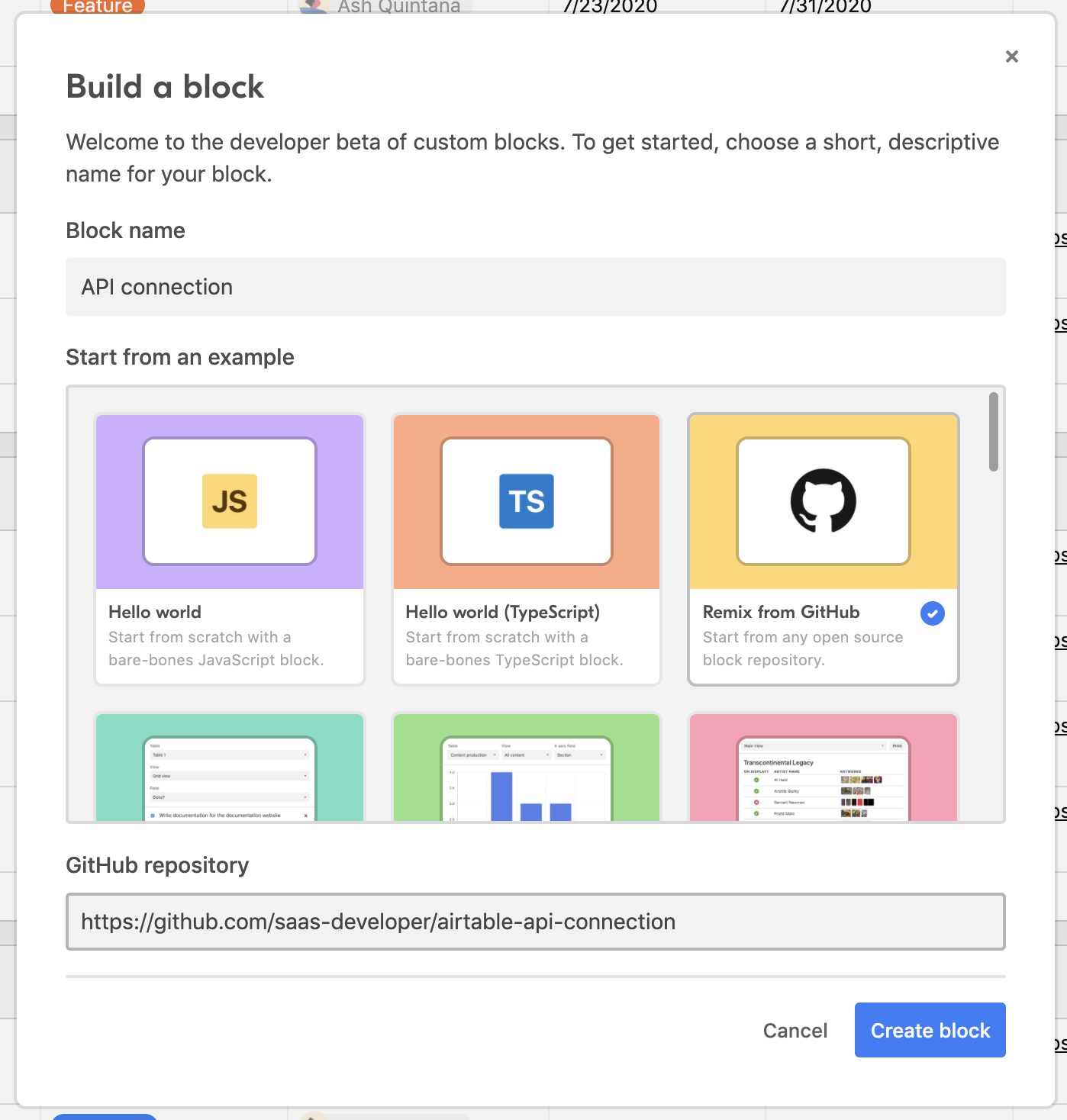1067x1120 pixels.
Task: Click the TS logo icon
Action: coord(526,501)
